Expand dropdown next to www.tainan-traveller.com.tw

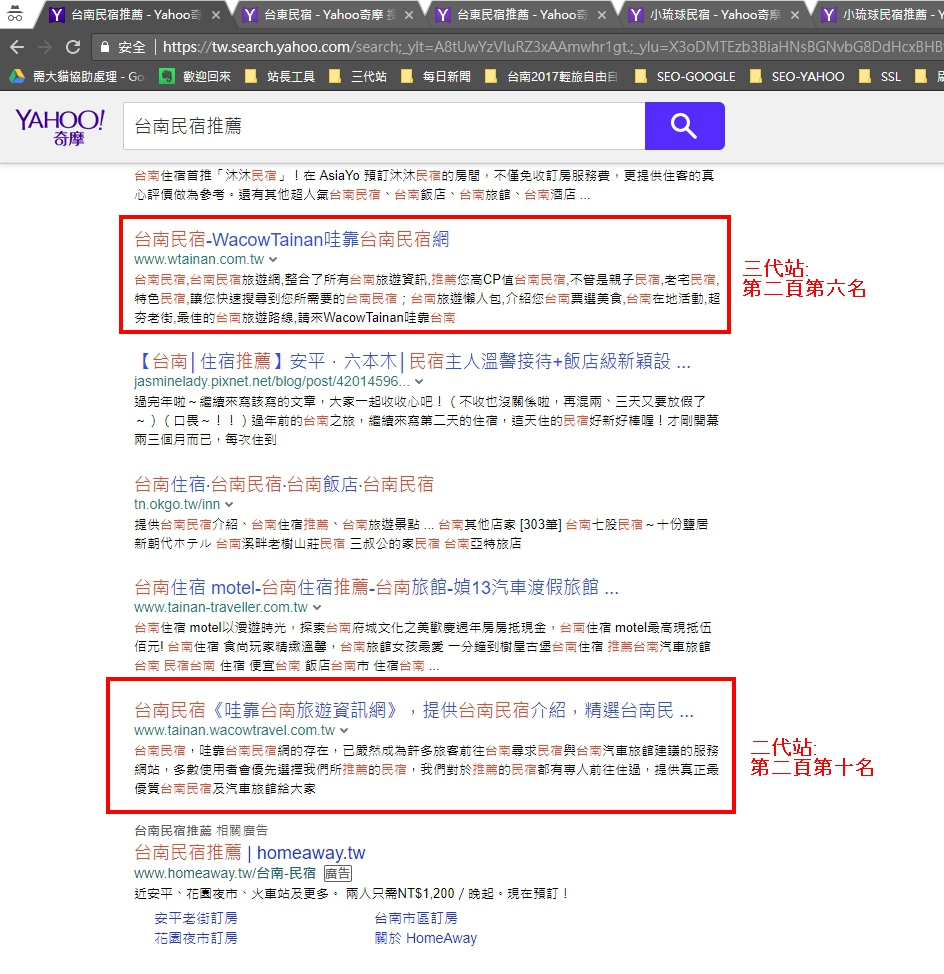pyautogui.click(x=317, y=608)
